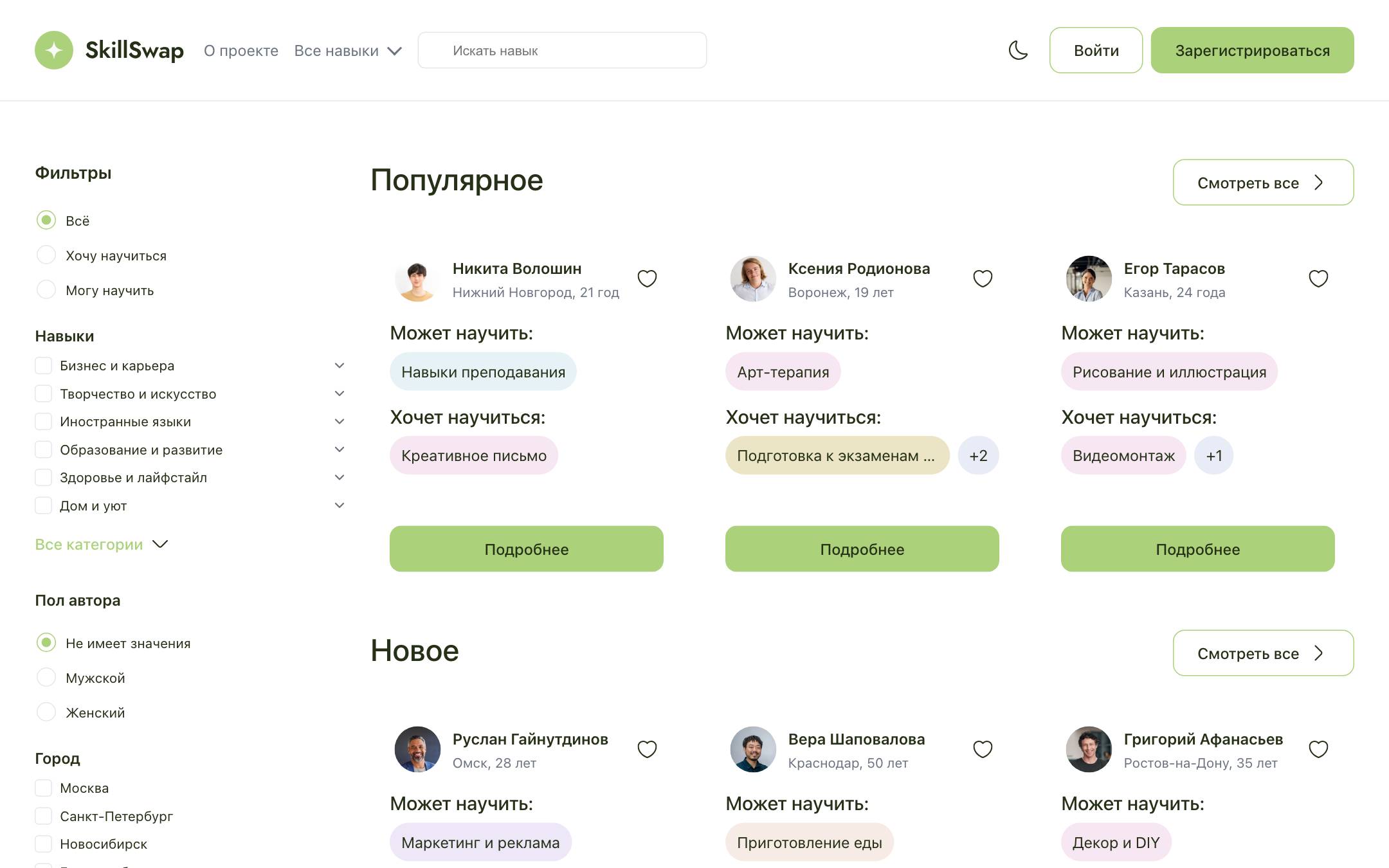Expand the 'Творчество и искусство' category chevron
Image resolution: width=1389 pixels, height=868 pixels.
point(340,393)
